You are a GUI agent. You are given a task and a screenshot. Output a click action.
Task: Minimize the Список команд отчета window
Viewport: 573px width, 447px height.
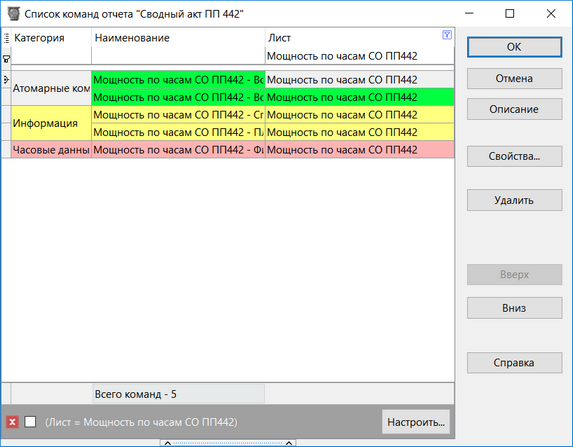[x=469, y=14]
